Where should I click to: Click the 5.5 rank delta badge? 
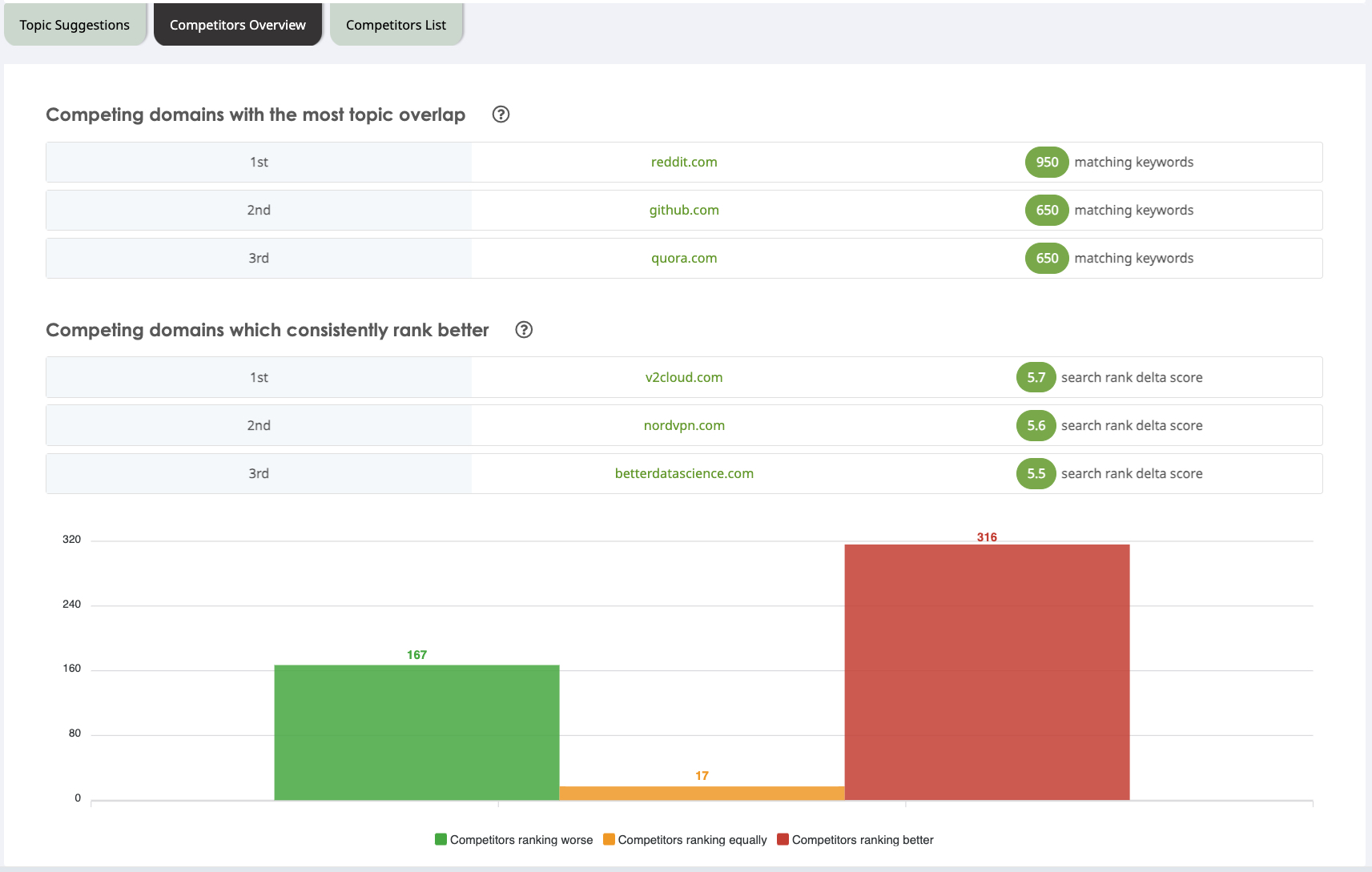coord(1036,473)
